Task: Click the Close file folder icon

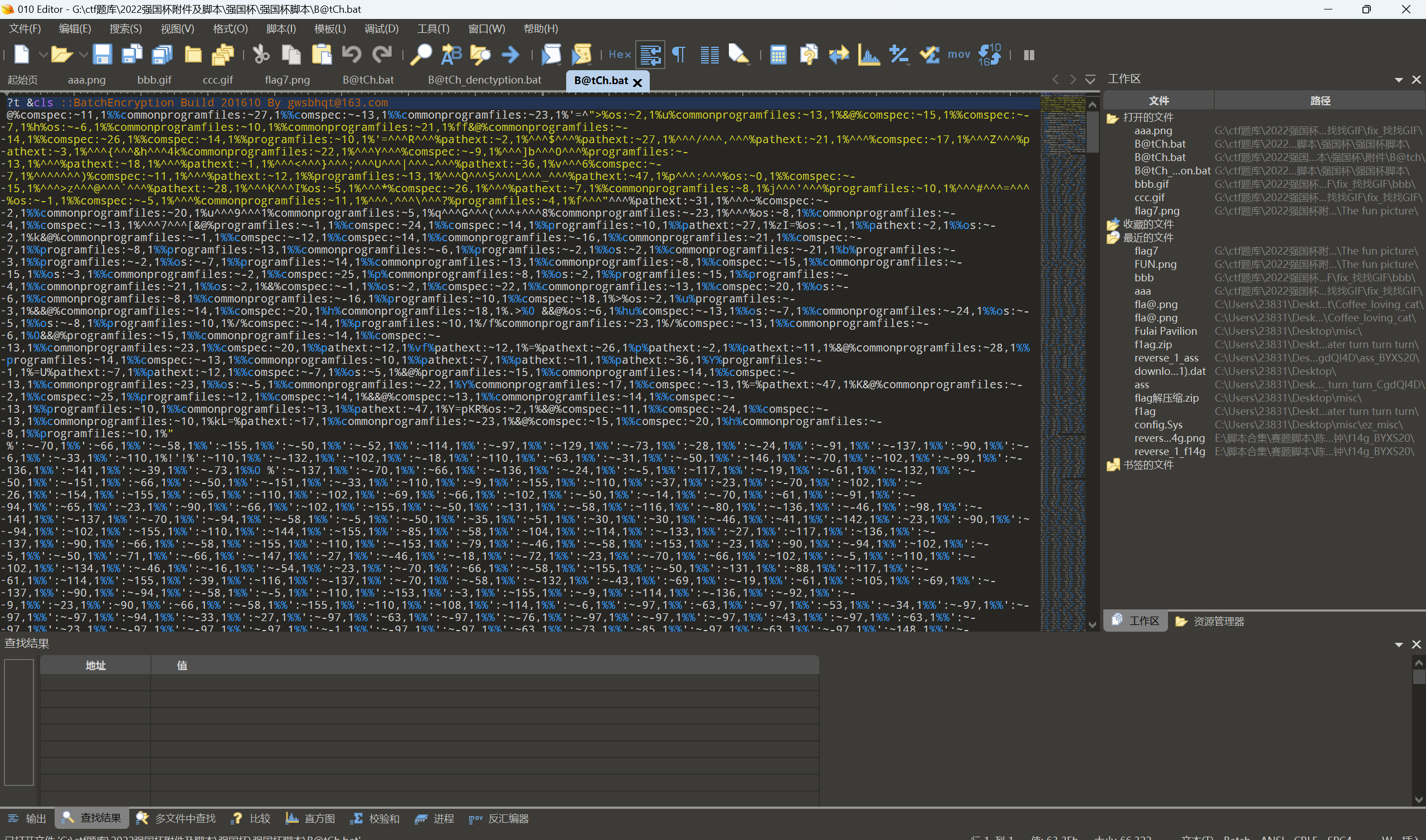Action: 193,55
